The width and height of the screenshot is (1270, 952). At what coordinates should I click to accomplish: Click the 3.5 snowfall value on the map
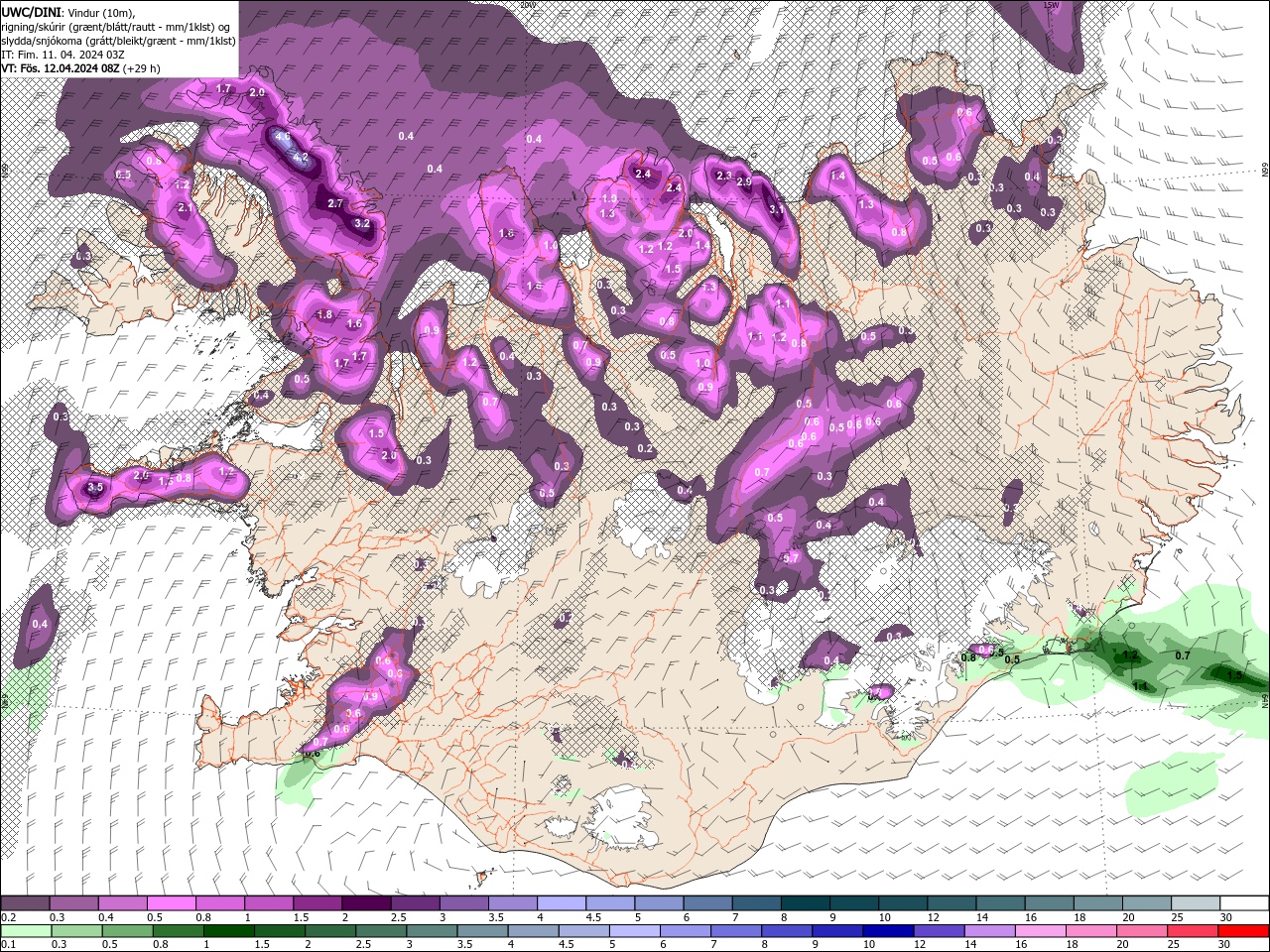click(95, 487)
